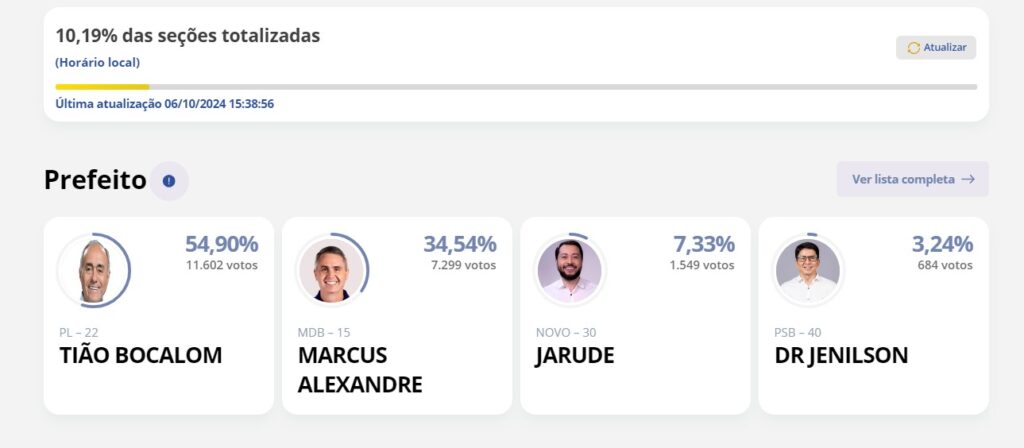Click the Última atualização timestamp text
The image size is (1024, 448).
[x=165, y=104]
